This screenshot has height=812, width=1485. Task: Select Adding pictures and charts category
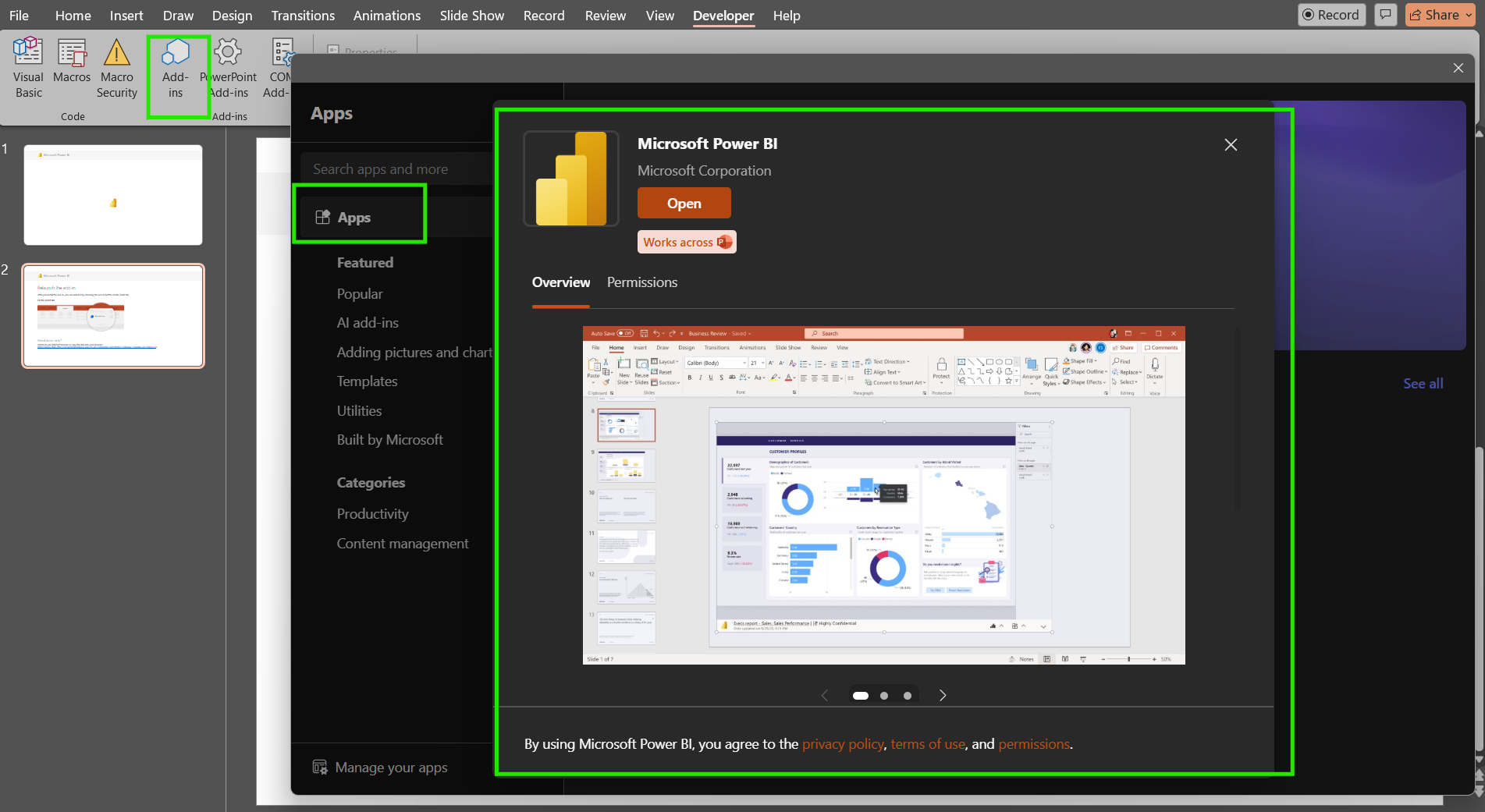pyautogui.click(x=415, y=353)
